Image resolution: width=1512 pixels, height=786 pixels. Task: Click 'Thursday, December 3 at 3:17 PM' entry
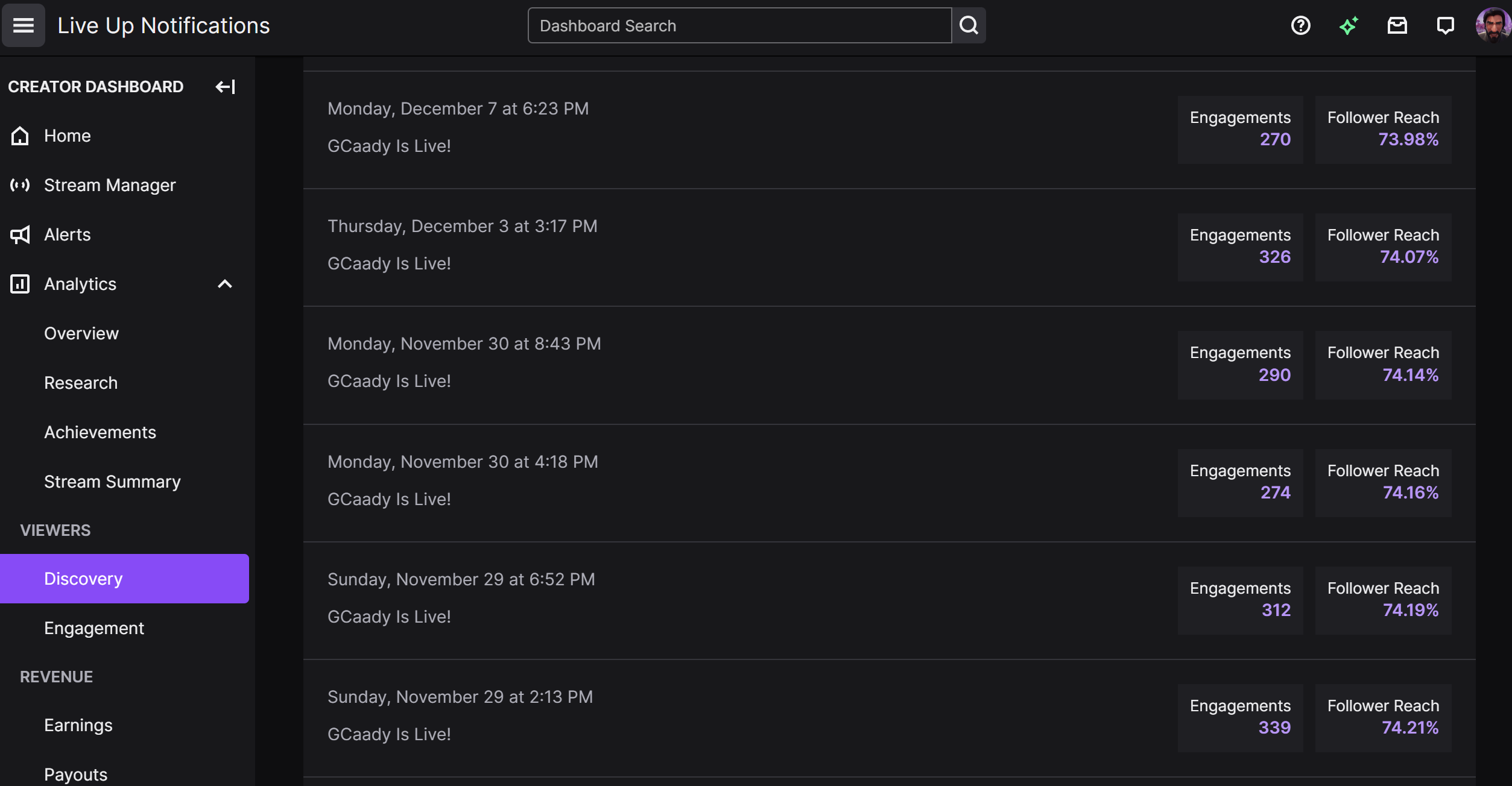pyautogui.click(x=462, y=226)
